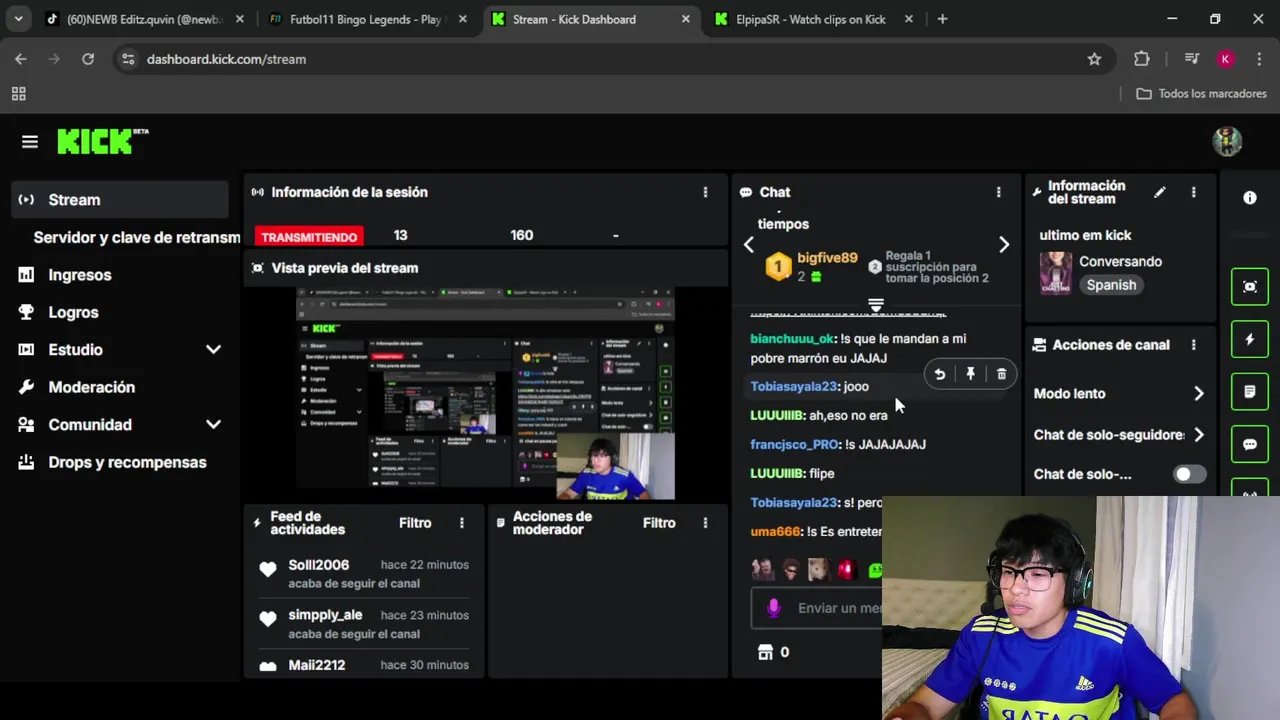
Task: Open Información del stream three-dot menu
Action: click(x=1193, y=192)
